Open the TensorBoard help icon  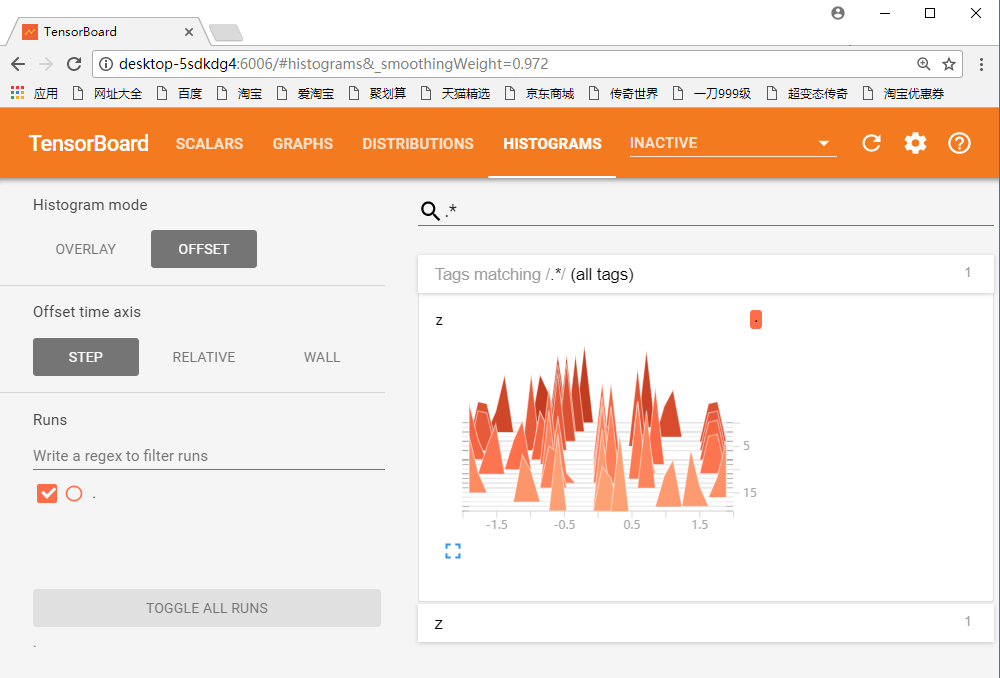pos(959,143)
